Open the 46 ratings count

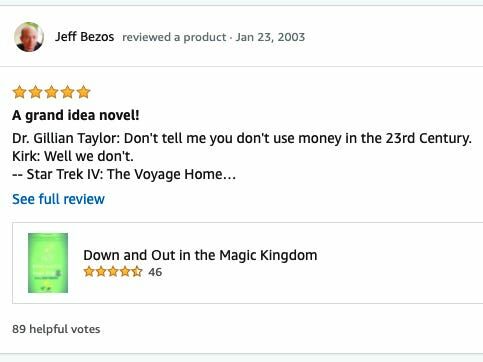[x=155, y=272]
